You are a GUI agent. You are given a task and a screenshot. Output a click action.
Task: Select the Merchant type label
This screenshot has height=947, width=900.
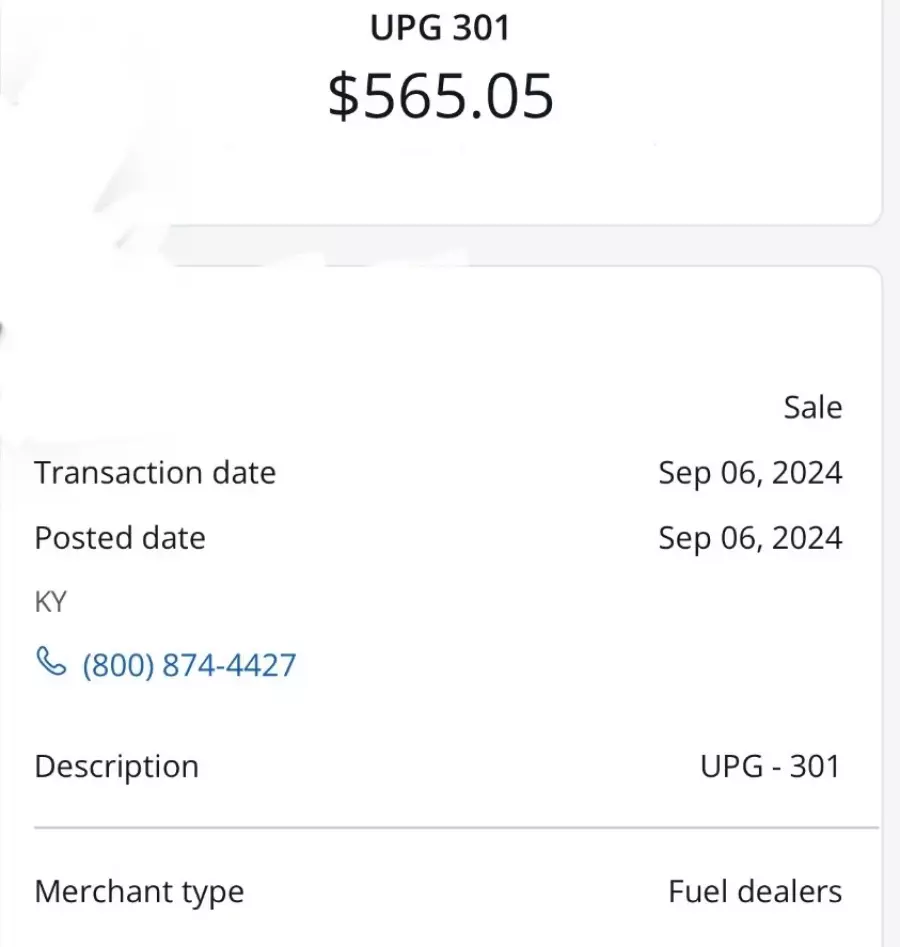(140, 893)
